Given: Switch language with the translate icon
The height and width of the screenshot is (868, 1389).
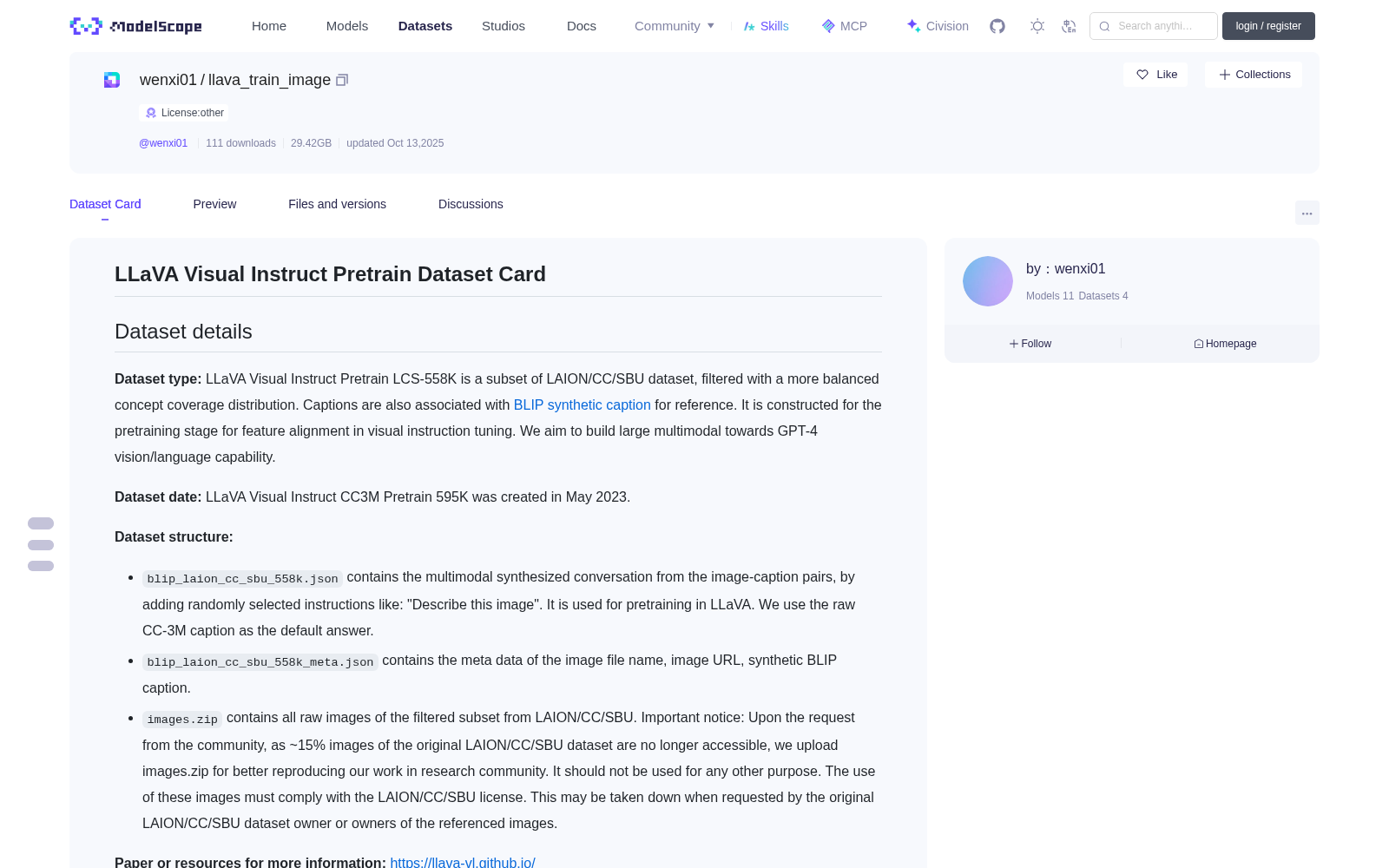Looking at the screenshot, I should tap(1069, 26).
